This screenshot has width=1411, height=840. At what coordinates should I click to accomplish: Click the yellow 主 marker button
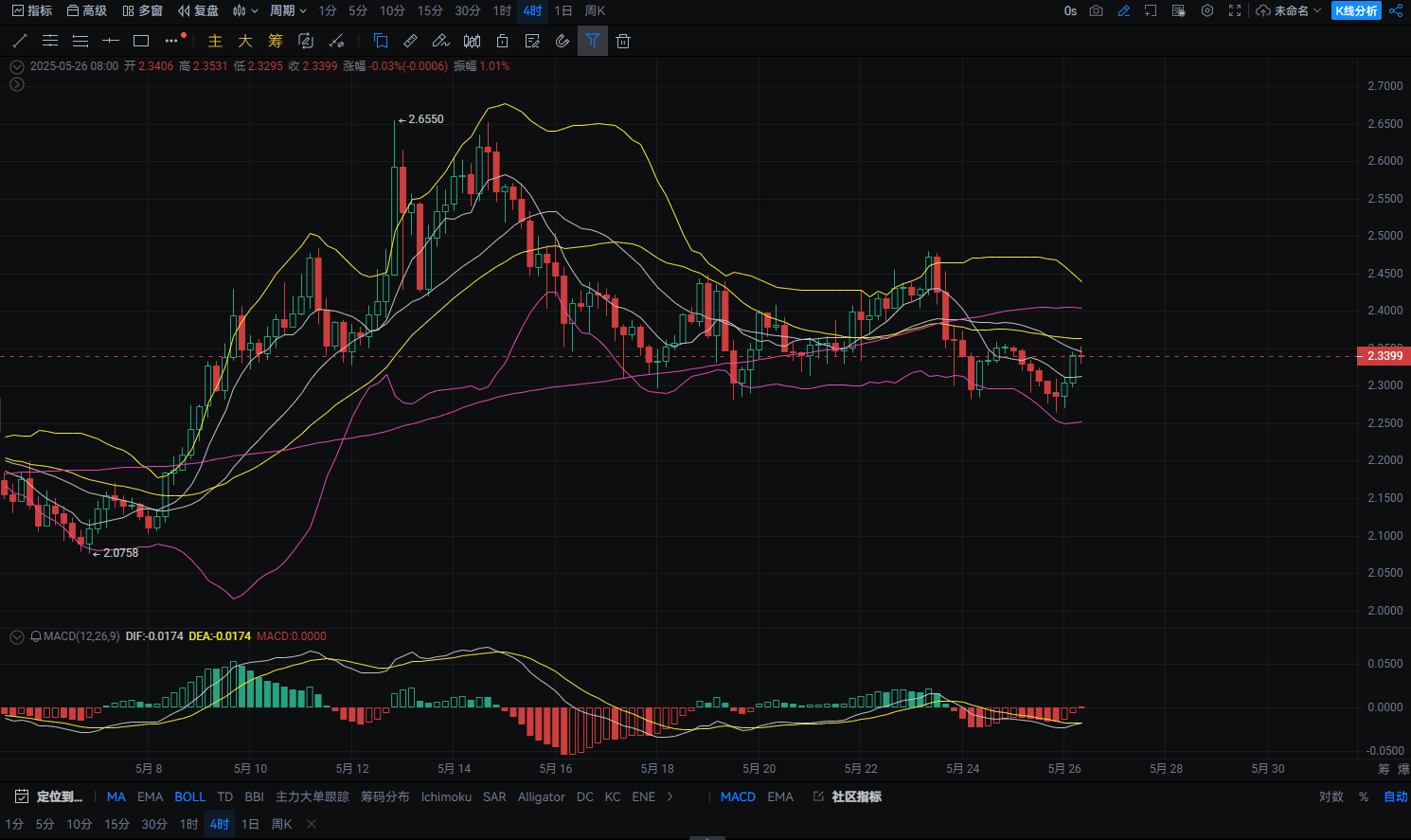tap(215, 41)
